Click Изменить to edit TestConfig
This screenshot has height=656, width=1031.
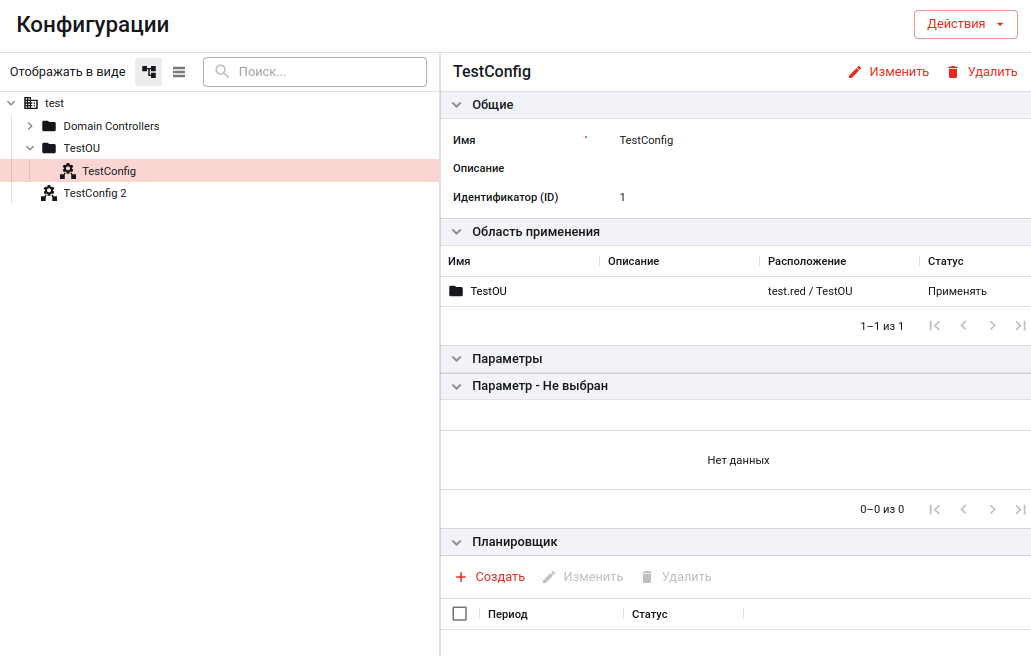(x=888, y=72)
